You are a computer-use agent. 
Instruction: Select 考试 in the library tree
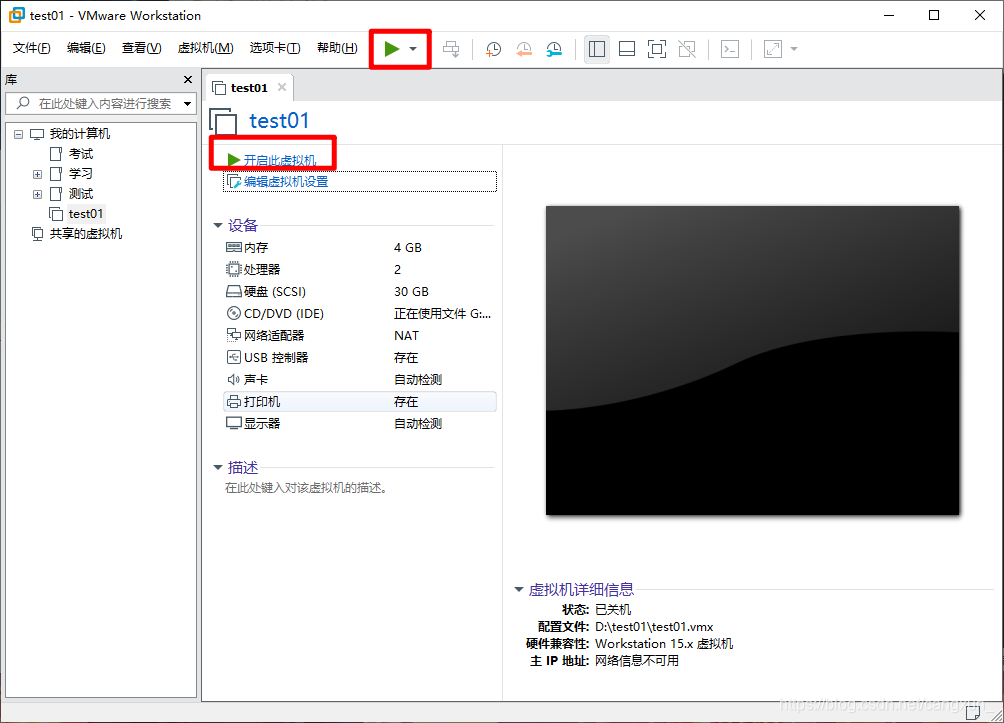click(81, 154)
